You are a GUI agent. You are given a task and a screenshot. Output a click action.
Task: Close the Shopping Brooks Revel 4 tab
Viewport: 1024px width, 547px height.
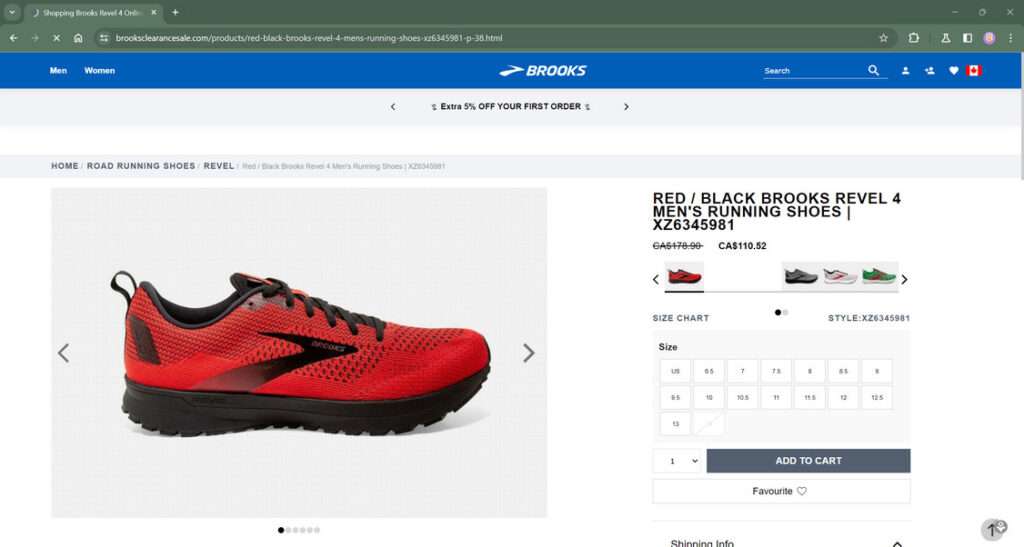click(153, 12)
